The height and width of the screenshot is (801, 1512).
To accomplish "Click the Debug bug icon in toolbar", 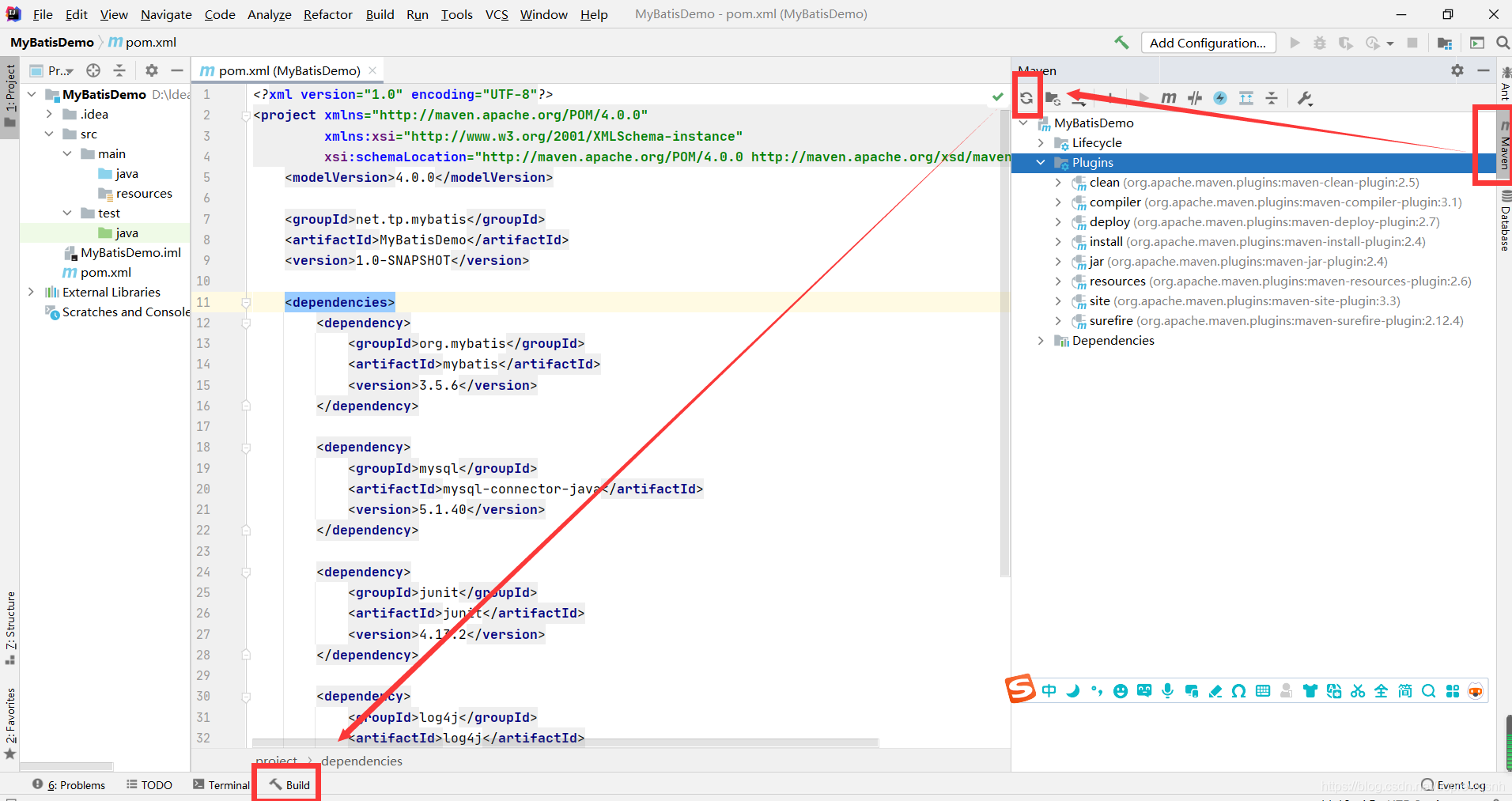I will pyautogui.click(x=1320, y=43).
